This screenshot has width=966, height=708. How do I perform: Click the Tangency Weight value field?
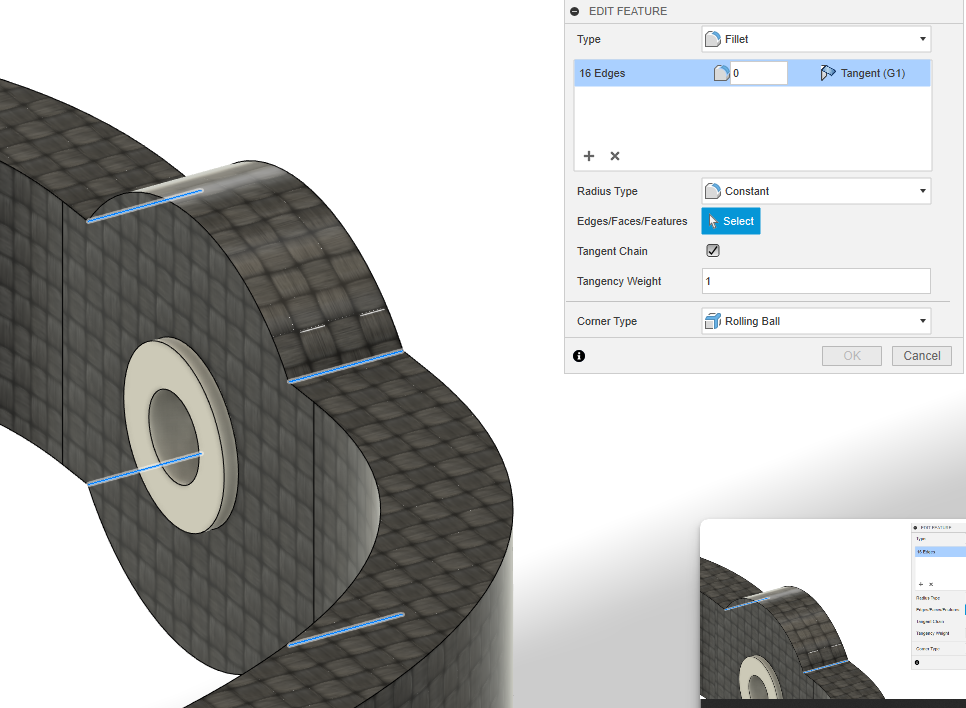click(x=815, y=281)
